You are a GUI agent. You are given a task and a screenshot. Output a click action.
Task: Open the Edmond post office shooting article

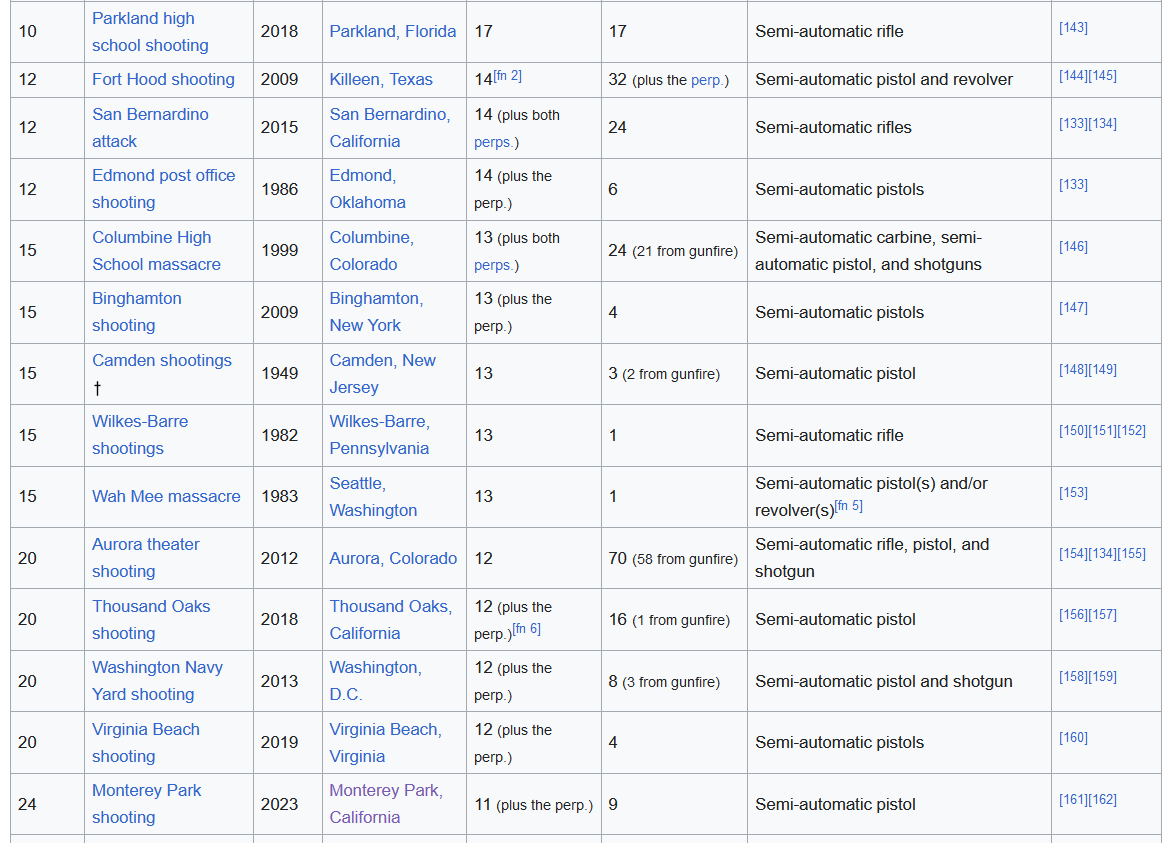click(x=164, y=189)
